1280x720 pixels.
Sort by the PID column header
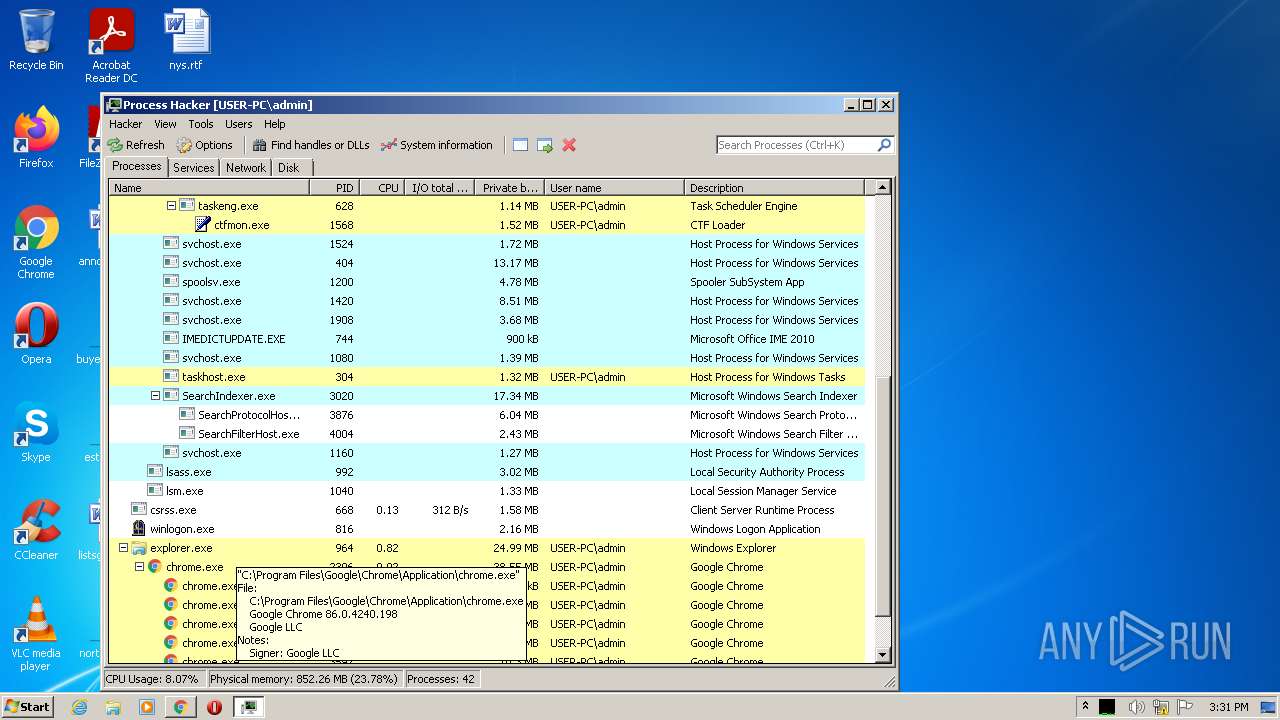[x=335, y=187]
